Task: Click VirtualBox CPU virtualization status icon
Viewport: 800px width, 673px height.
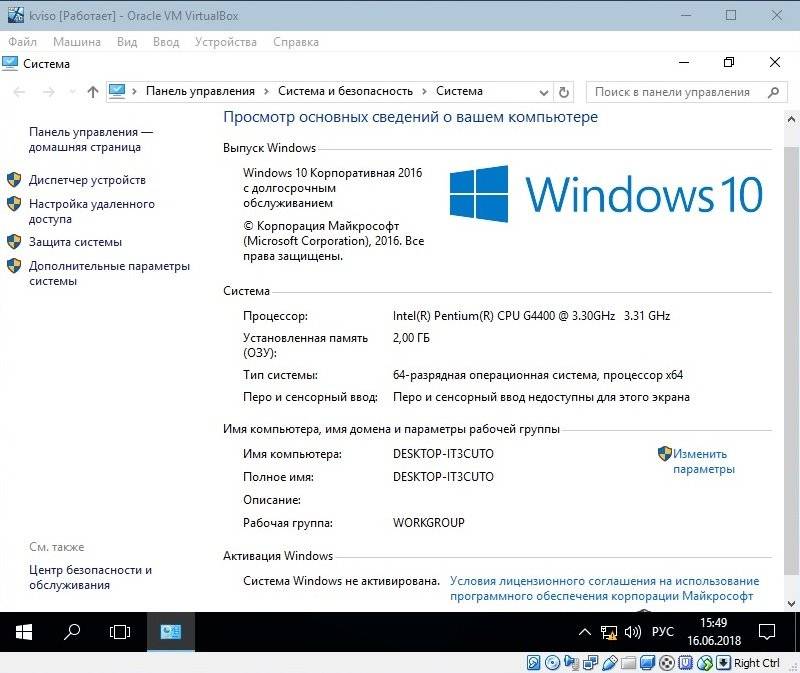Action: (685, 663)
